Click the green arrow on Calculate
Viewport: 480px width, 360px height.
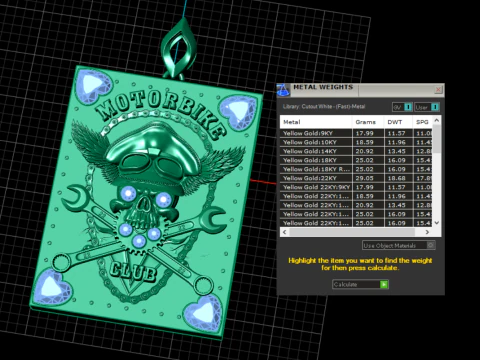pos(384,284)
